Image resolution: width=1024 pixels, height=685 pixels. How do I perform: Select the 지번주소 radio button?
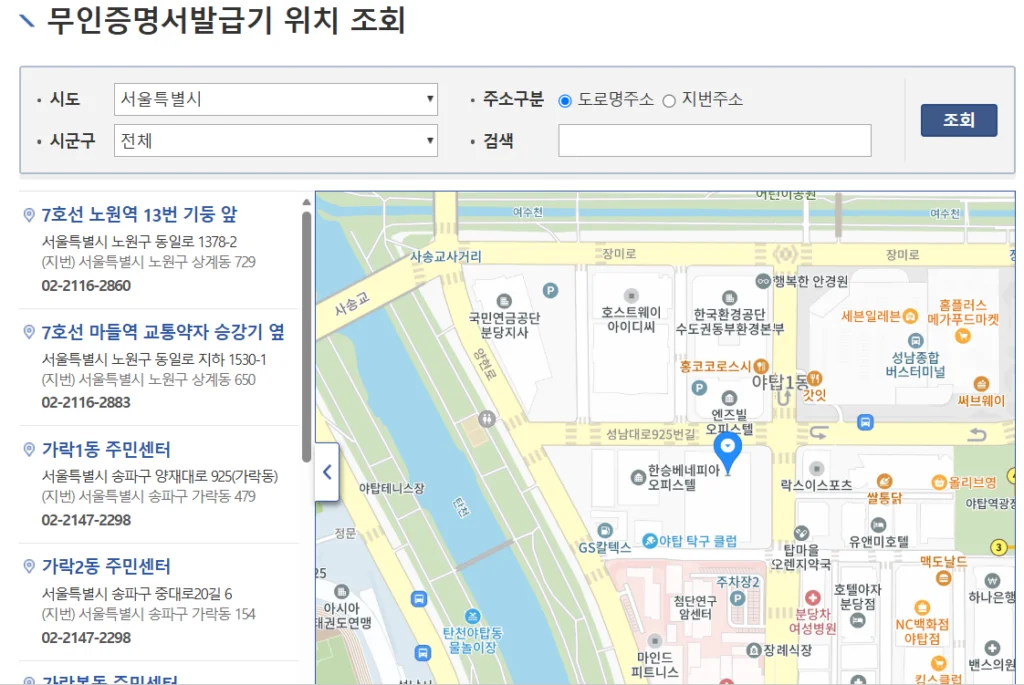(x=669, y=101)
